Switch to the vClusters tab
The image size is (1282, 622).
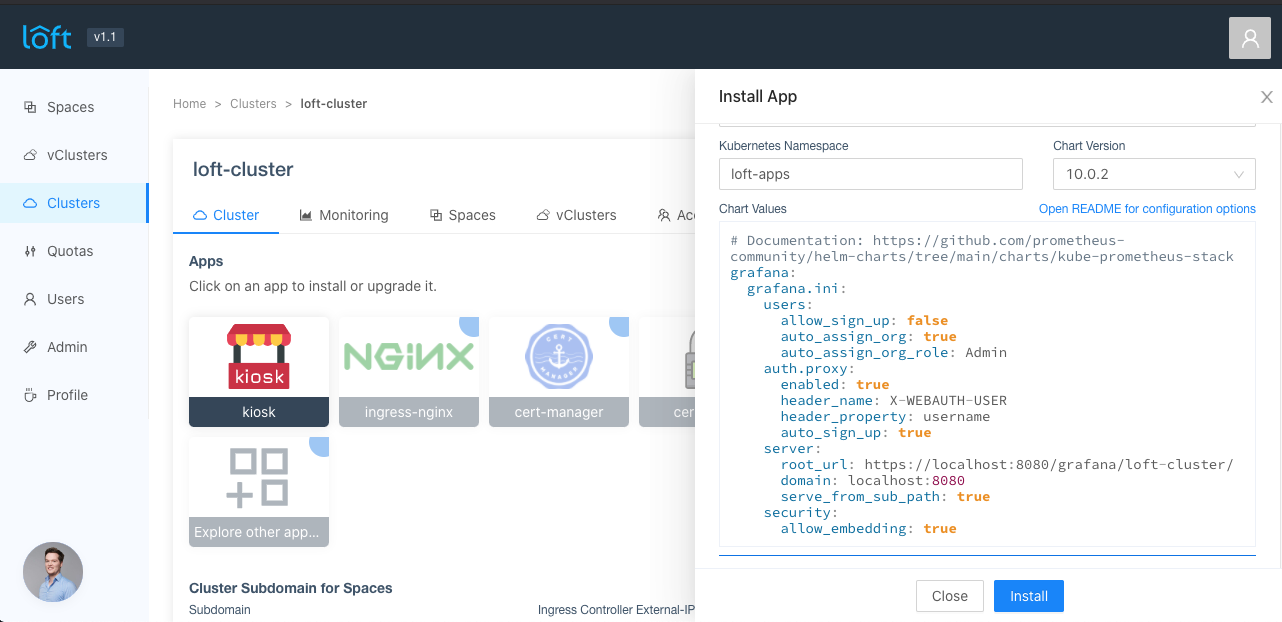click(x=576, y=215)
